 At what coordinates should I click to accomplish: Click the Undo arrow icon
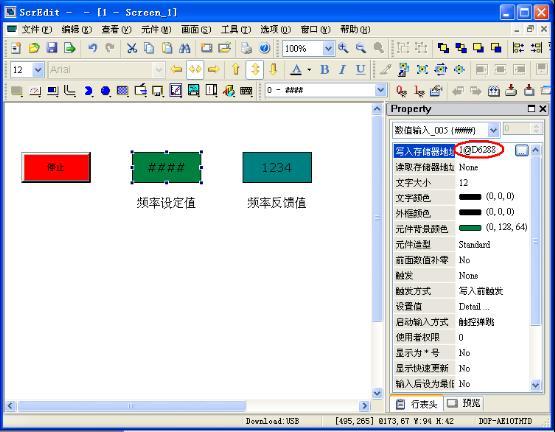(x=93, y=48)
